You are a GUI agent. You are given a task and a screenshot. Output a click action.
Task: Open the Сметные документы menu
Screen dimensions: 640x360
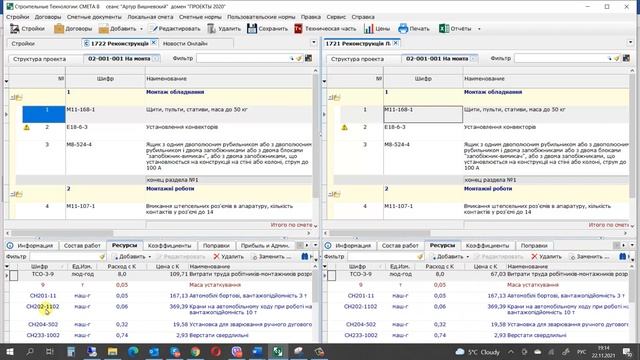point(94,17)
